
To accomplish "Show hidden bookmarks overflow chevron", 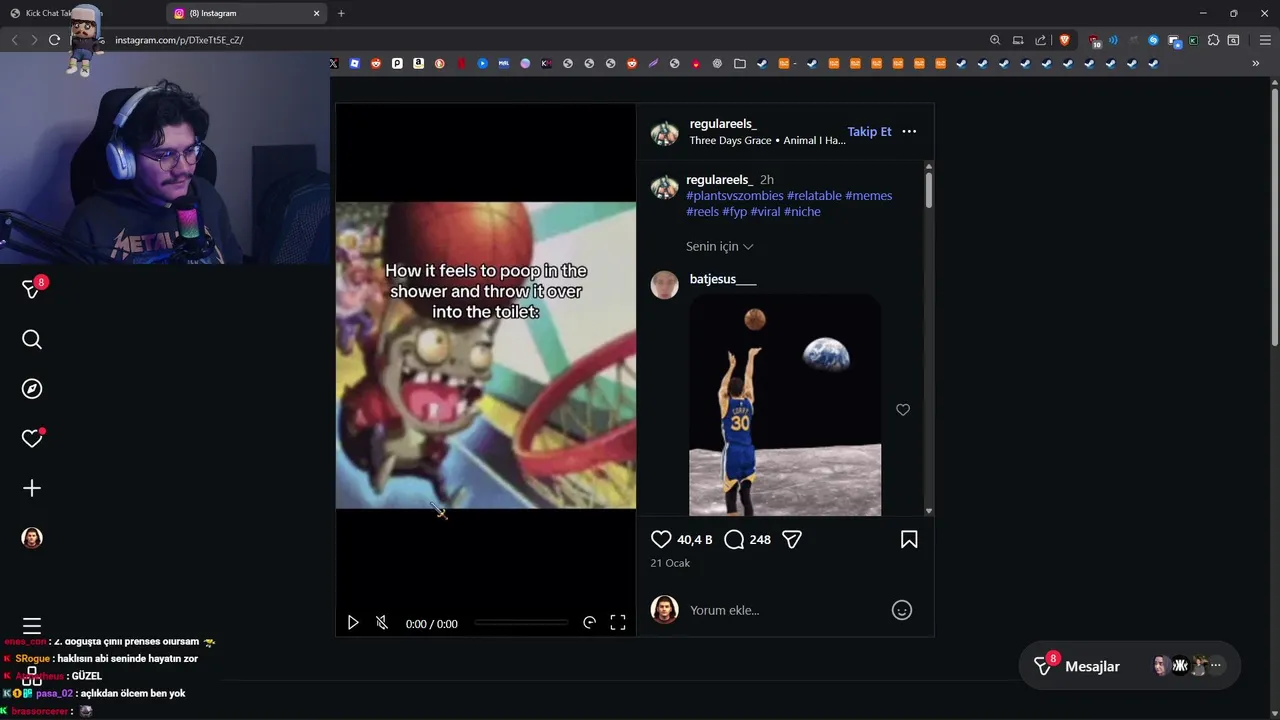I will point(1255,63).
